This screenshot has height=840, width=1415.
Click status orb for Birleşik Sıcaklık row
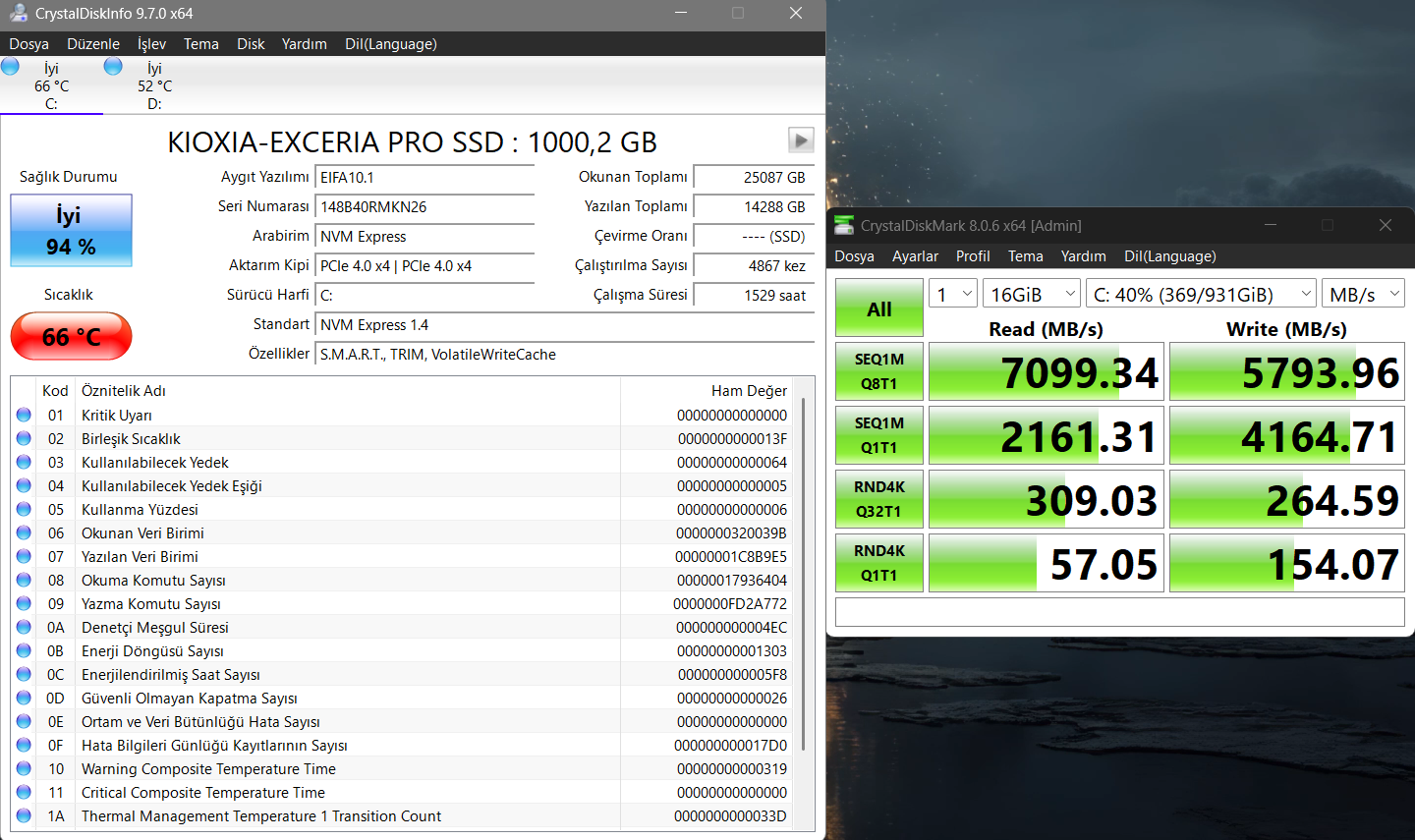(x=24, y=438)
